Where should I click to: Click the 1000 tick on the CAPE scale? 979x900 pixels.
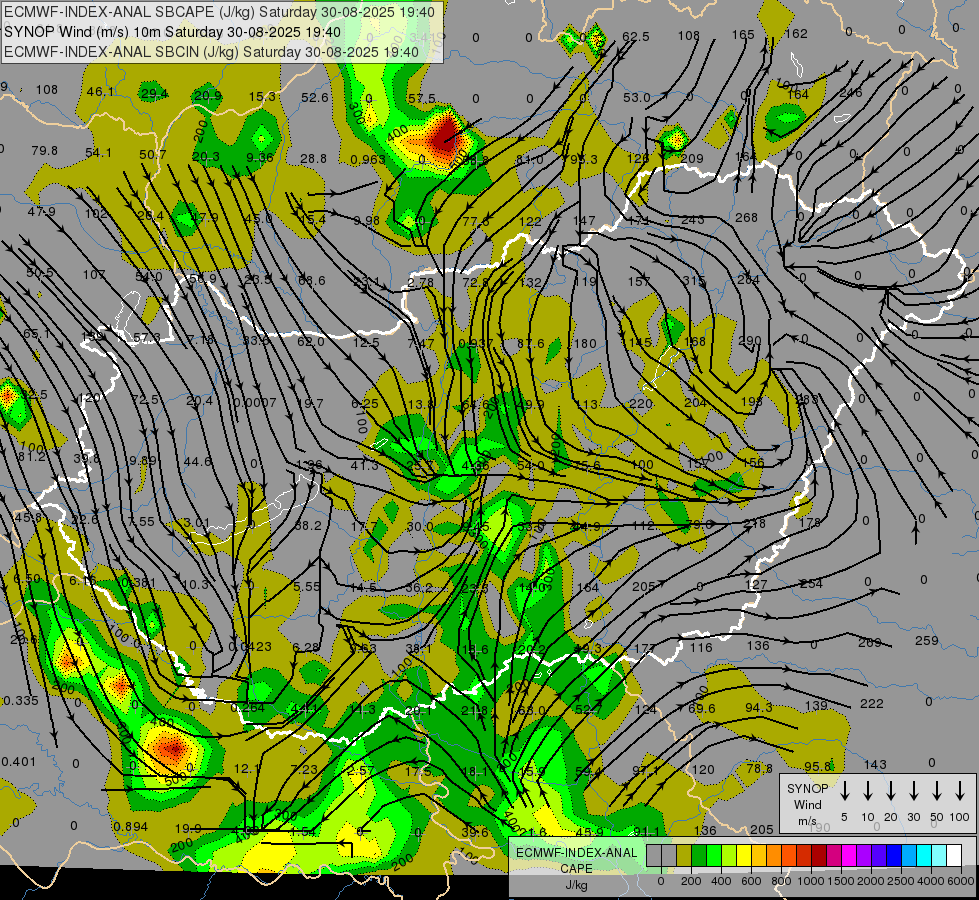[x=811, y=881]
